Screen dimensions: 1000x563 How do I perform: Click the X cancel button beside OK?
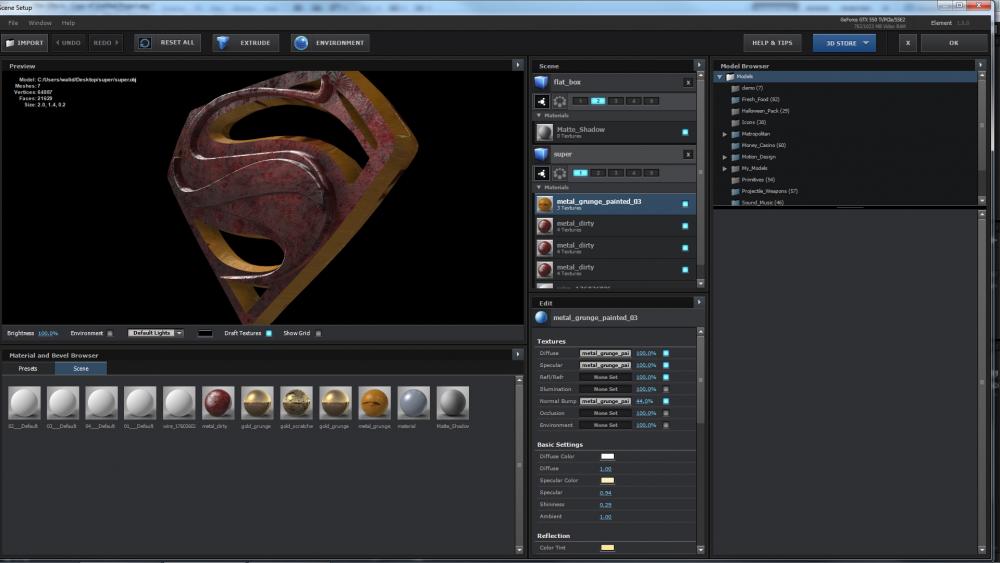908,43
